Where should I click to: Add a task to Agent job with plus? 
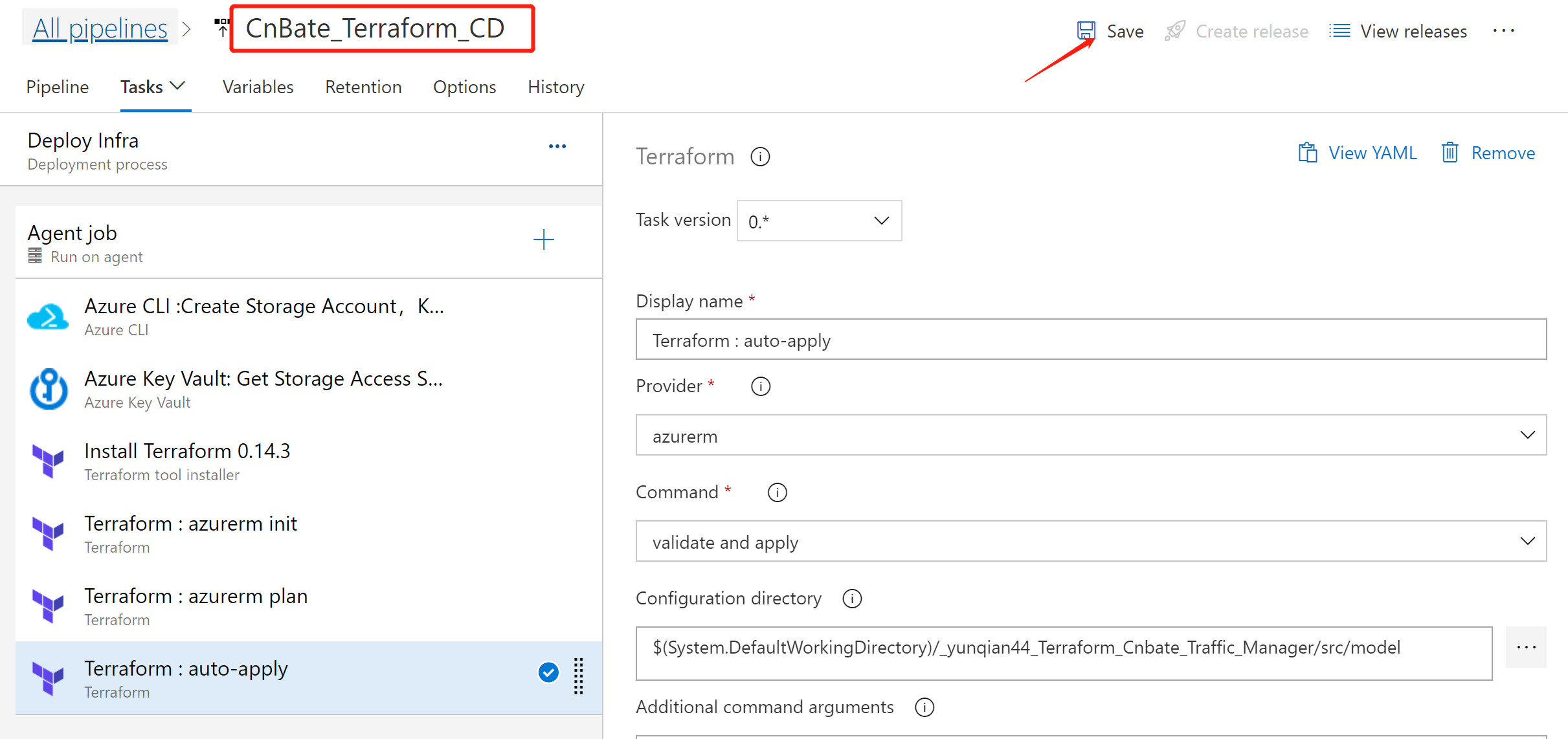[544, 239]
